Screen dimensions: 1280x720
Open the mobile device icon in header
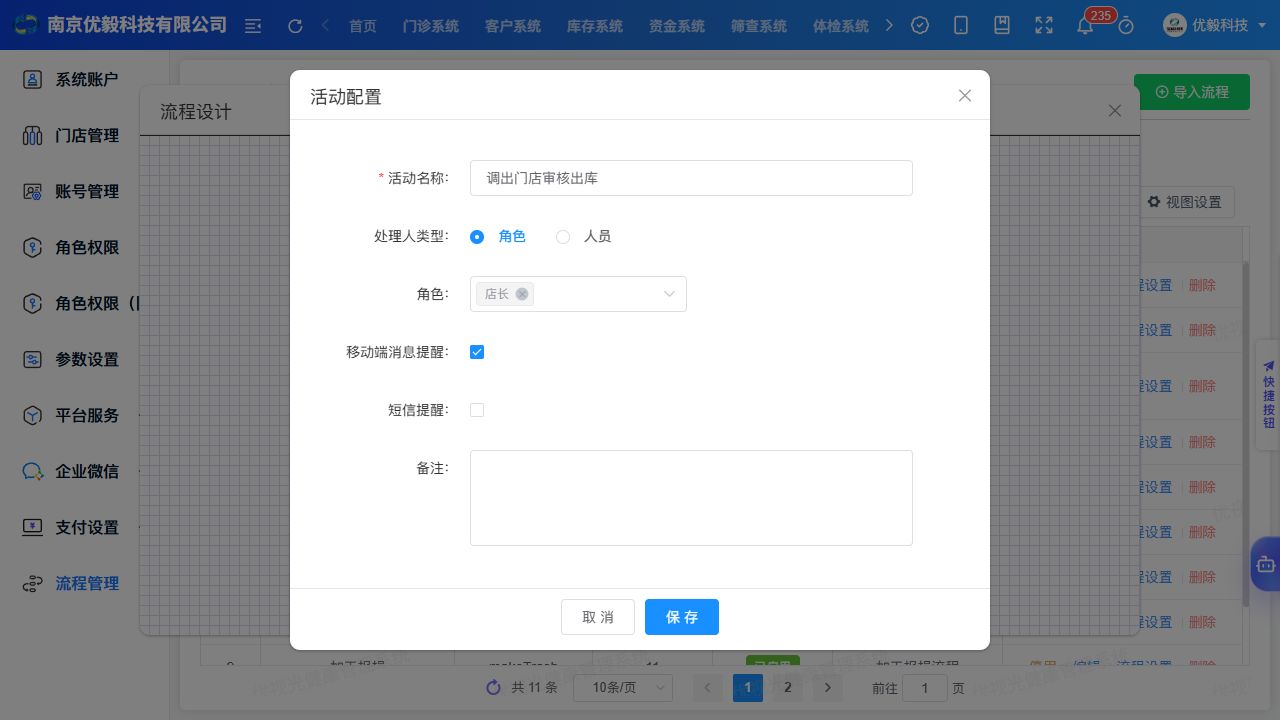click(961, 26)
